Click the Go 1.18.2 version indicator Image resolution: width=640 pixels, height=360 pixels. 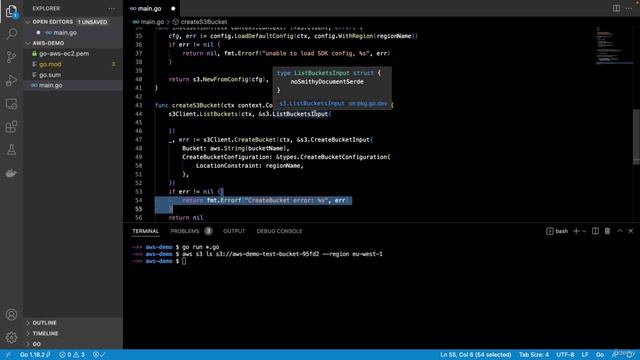pyautogui.click(x=35, y=355)
